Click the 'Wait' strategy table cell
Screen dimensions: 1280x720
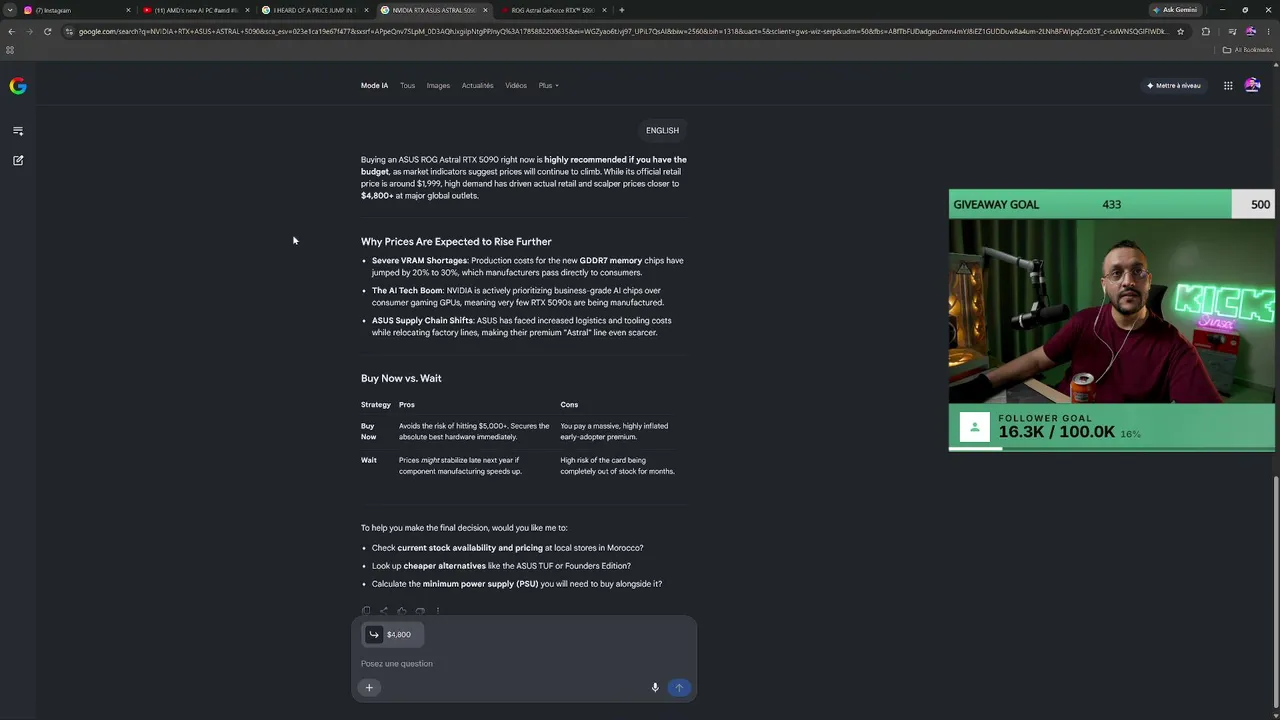(x=369, y=460)
